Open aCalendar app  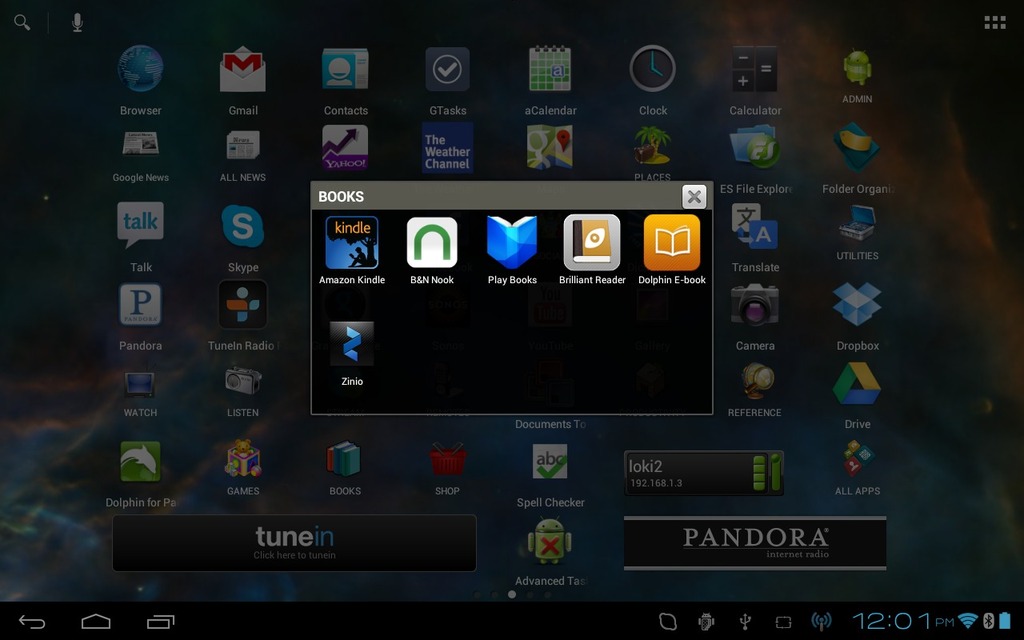[550, 69]
